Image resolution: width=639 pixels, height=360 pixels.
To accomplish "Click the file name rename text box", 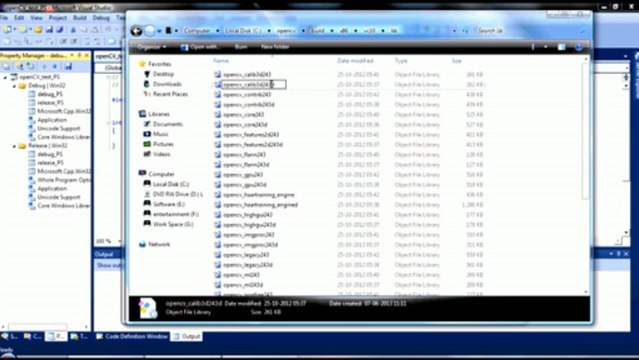I will click(x=254, y=84).
